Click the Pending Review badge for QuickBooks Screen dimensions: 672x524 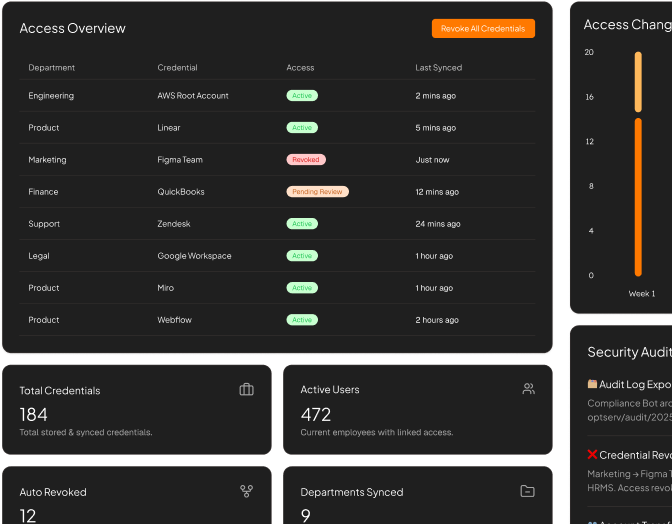(317, 192)
